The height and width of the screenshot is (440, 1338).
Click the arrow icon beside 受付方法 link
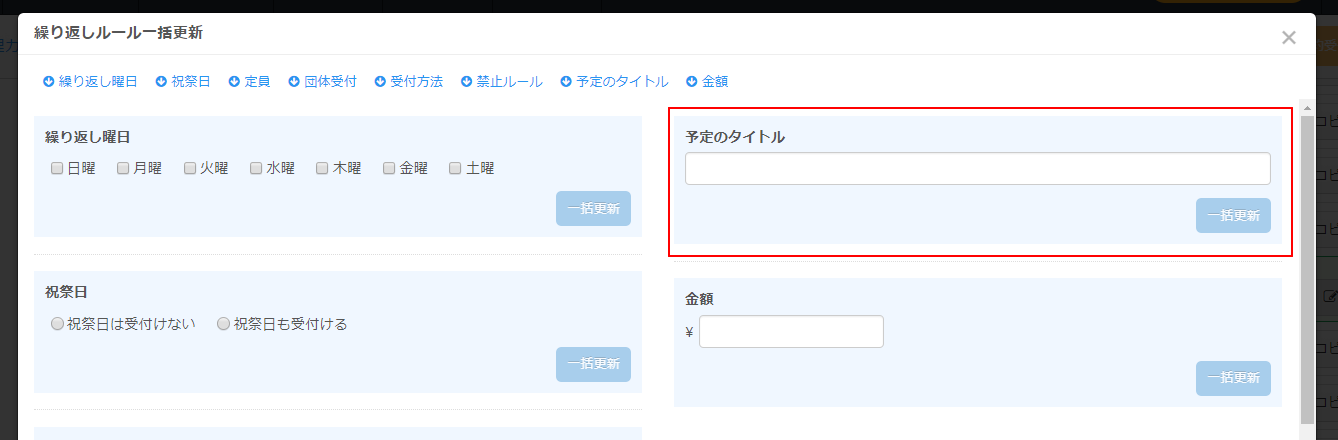380,82
